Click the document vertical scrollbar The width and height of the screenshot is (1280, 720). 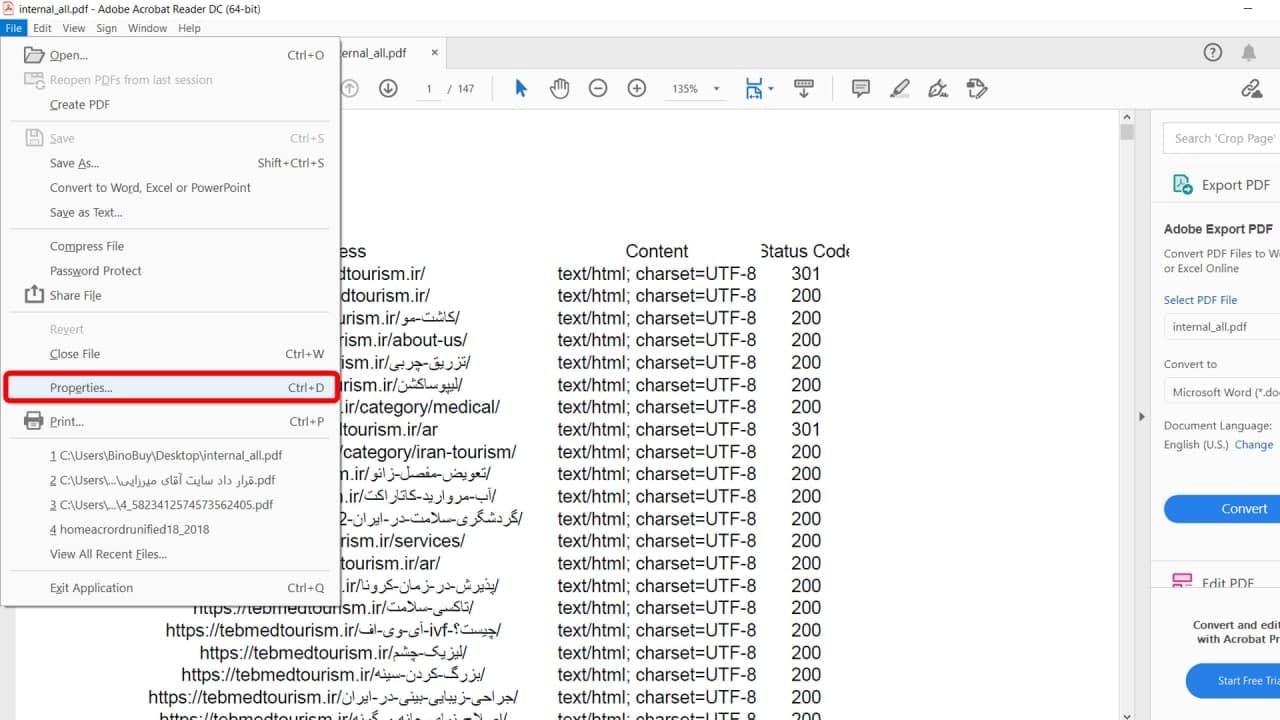click(x=1127, y=415)
